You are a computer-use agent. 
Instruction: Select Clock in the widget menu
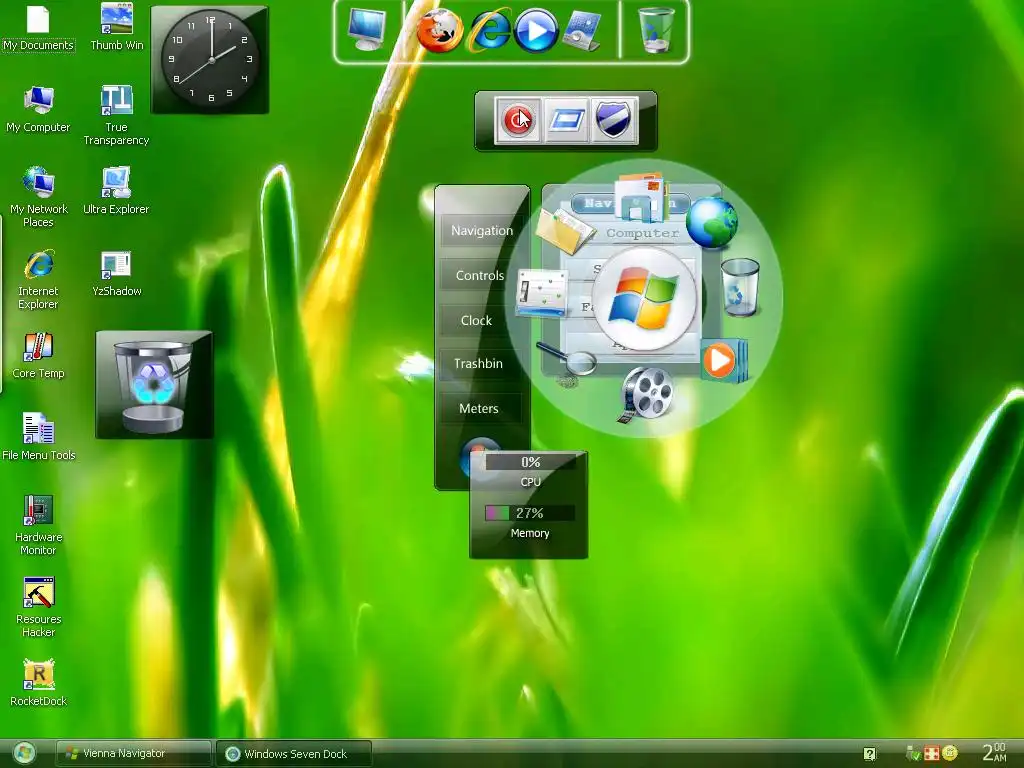(476, 321)
